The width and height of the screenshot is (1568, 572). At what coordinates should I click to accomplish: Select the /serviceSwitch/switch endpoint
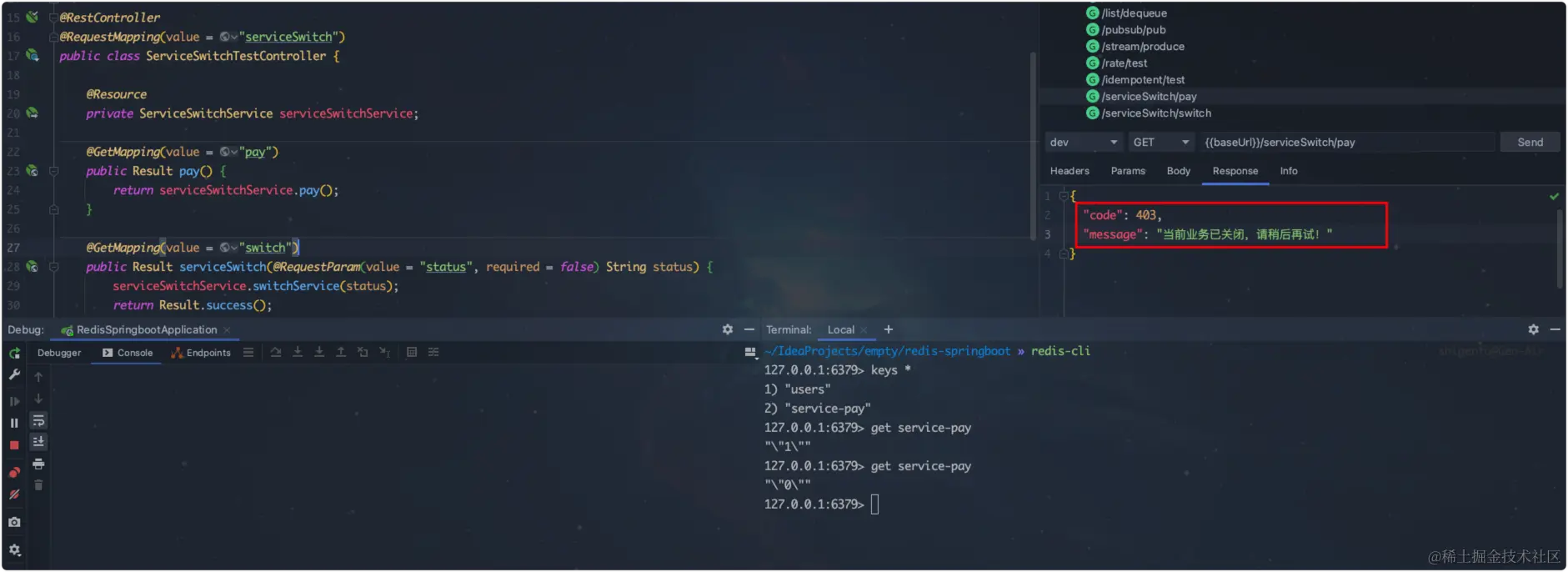pyautogui.click(x=1149, y=113)
